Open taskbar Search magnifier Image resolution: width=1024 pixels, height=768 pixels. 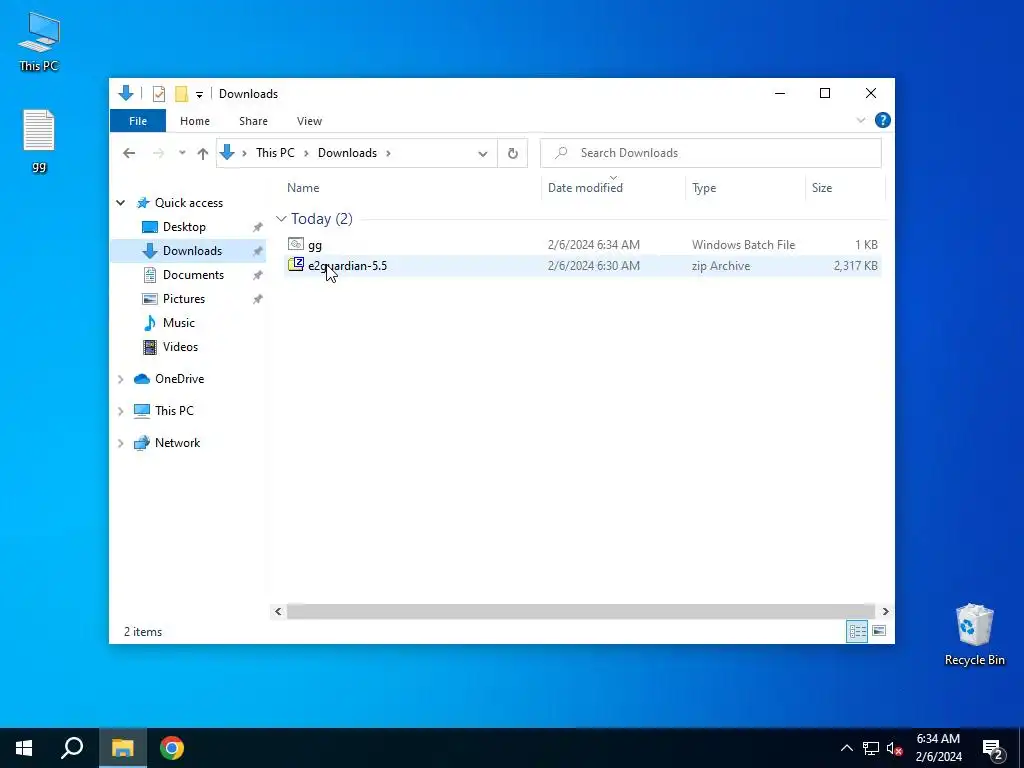pyautogui.click(x=72, y=748)
